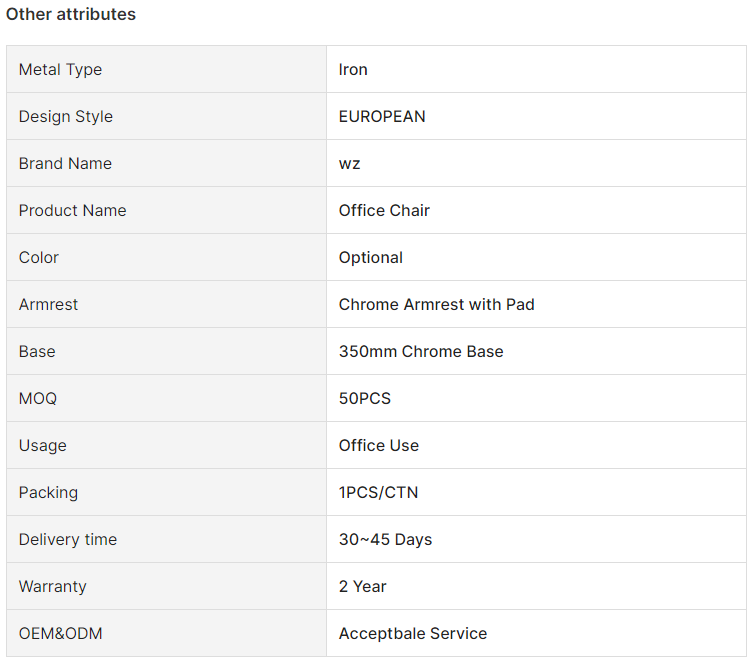The image size is (756, 663).
Task: Click the 'Optional' color value
Action: click(x=371, y=257)
